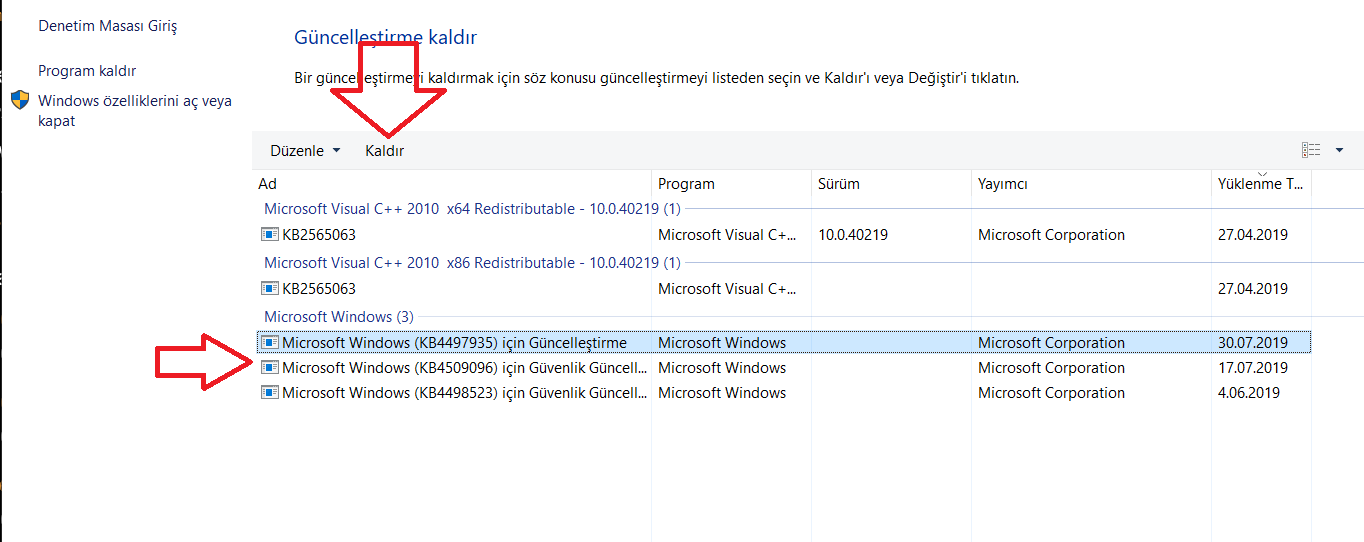Click the 27.04.2019 date in x64 KB2565063 row
Image resolution: width=1364 pixels, height=542 pixels.
pyautogui.click(x=1253, y=235)
